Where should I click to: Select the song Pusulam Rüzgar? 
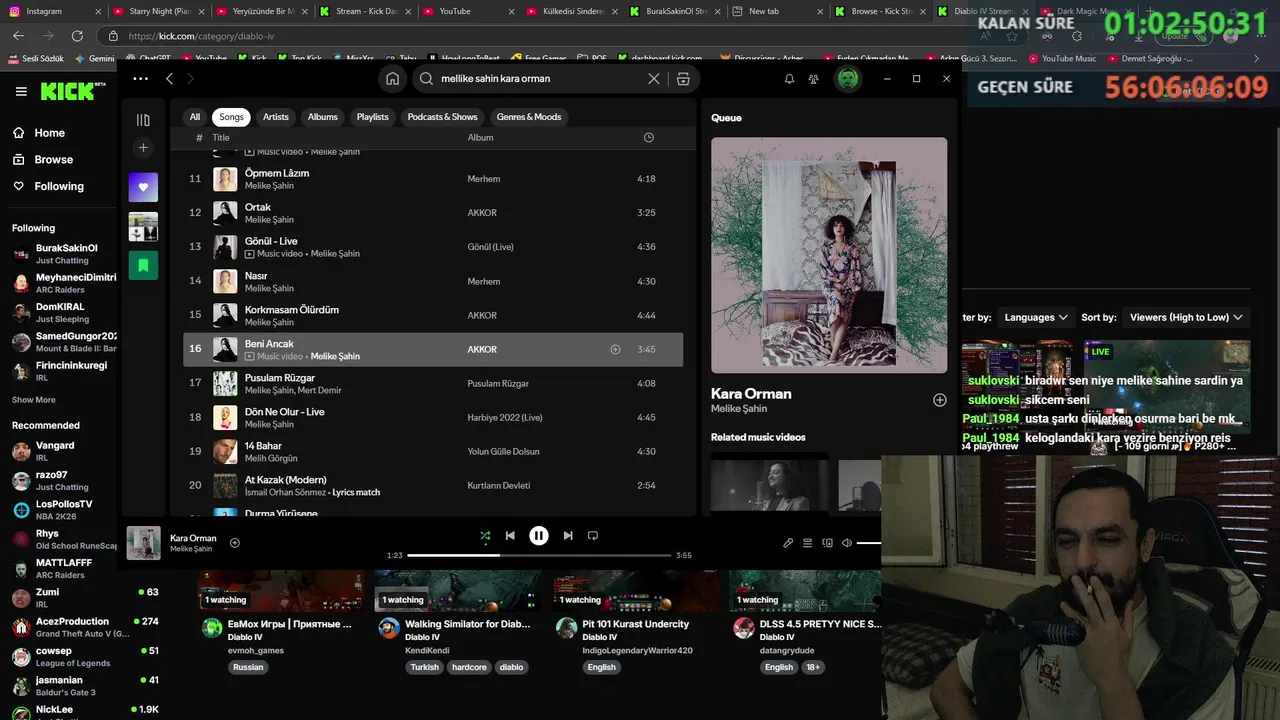tap(433, 383)
